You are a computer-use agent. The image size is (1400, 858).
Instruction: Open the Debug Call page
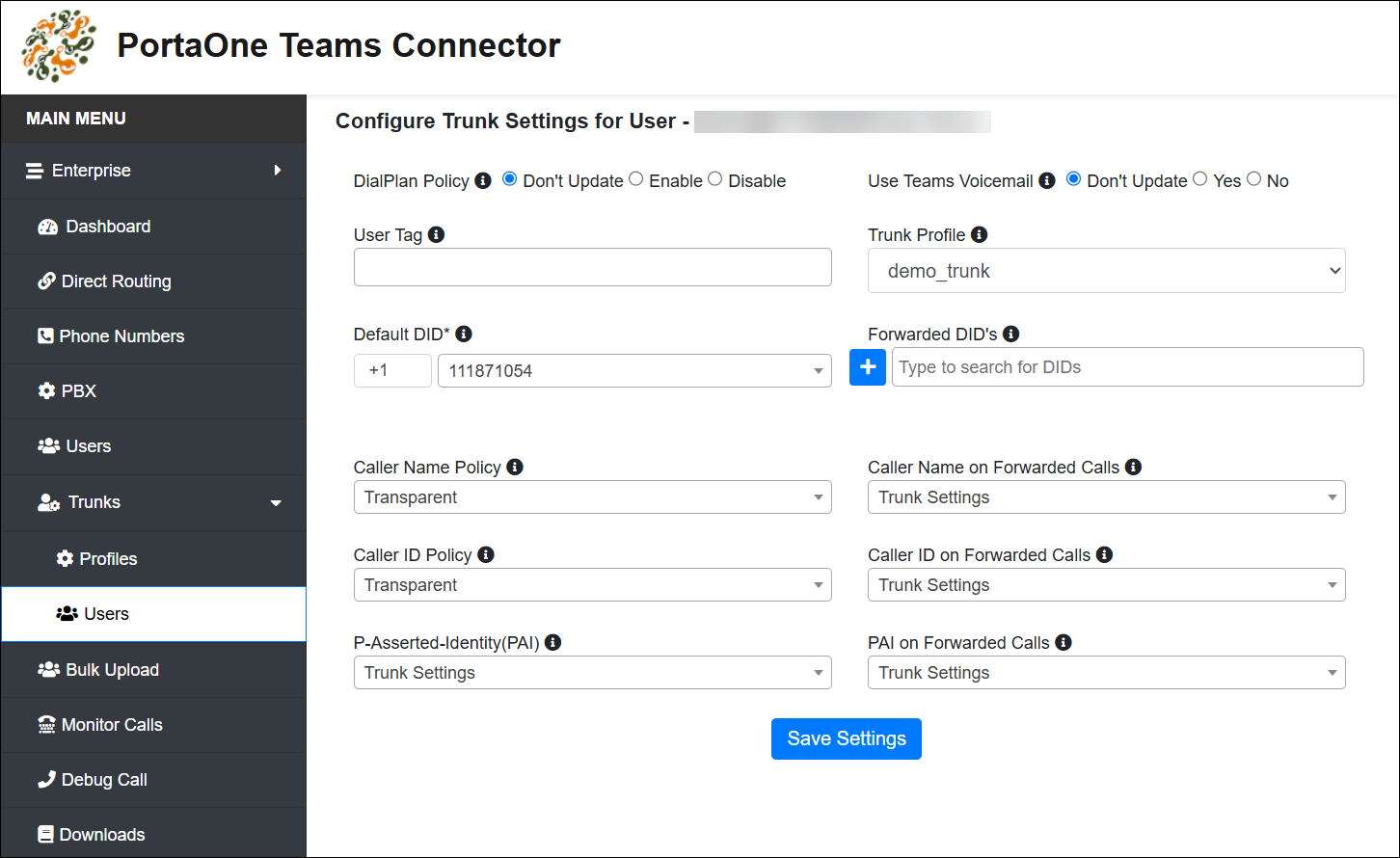point(154,780)
